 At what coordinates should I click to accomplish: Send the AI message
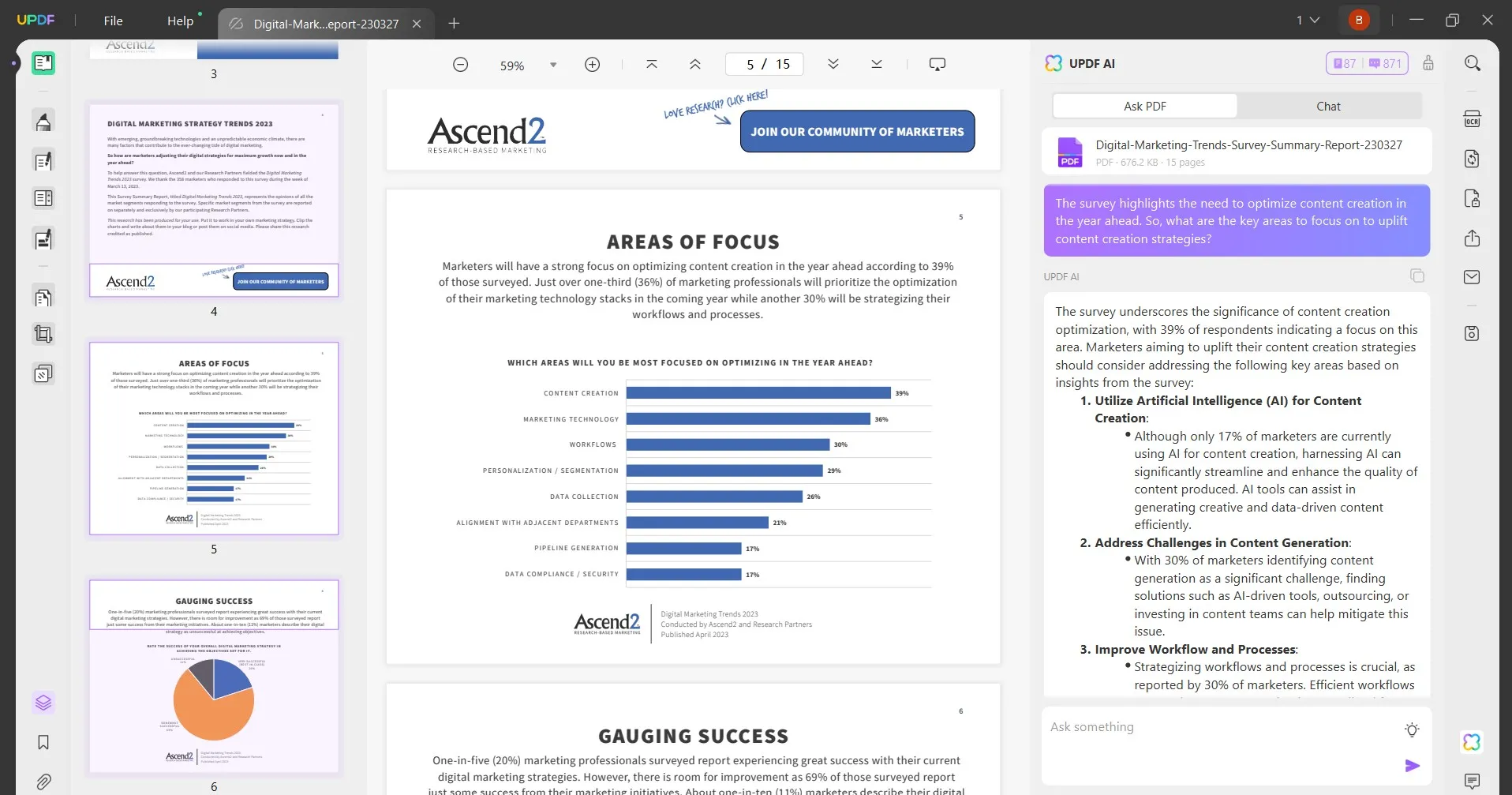click(1413, 766)
